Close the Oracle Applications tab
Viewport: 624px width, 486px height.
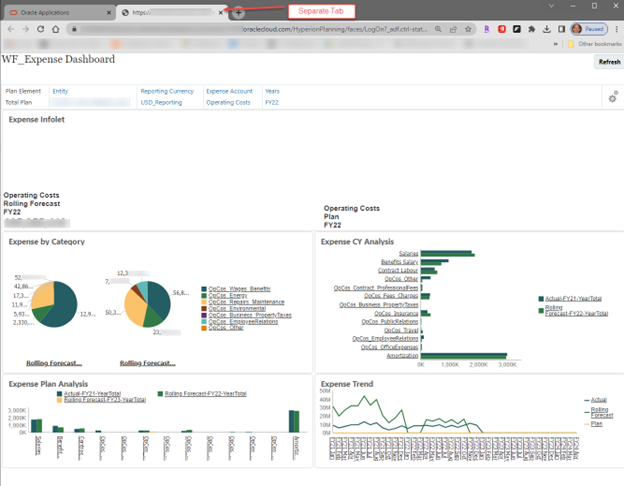click(x=109, y=13)
